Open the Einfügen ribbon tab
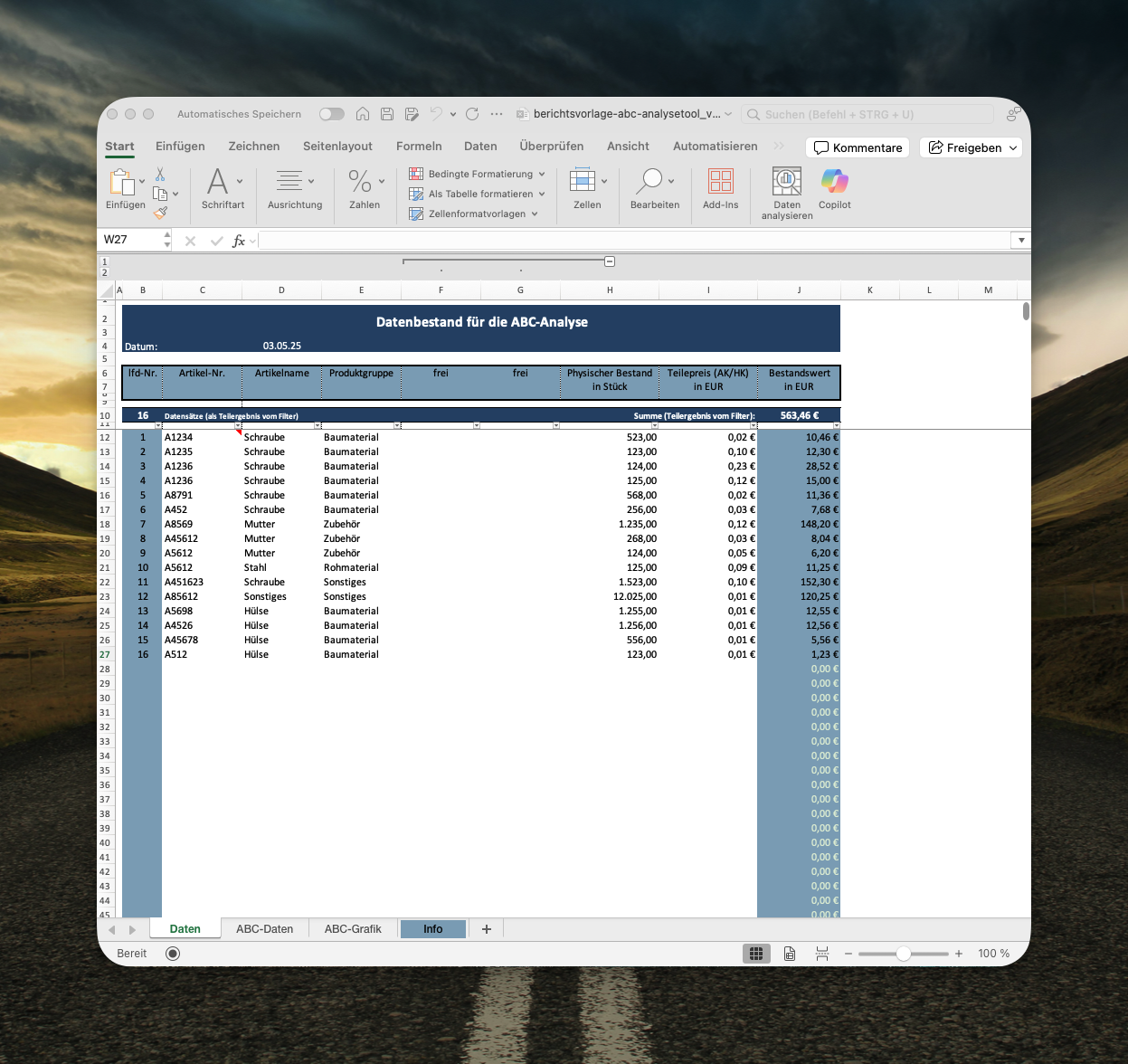 point(180,146)
